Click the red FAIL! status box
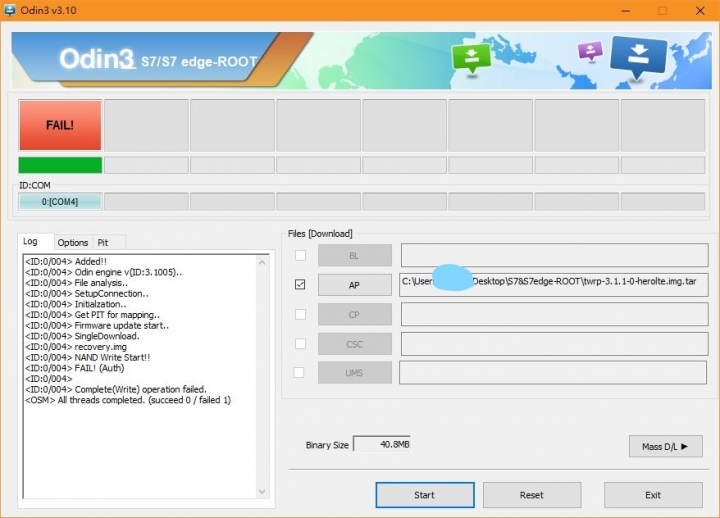The width and height of the screenshot is (720, 518). tap(60, 125)
